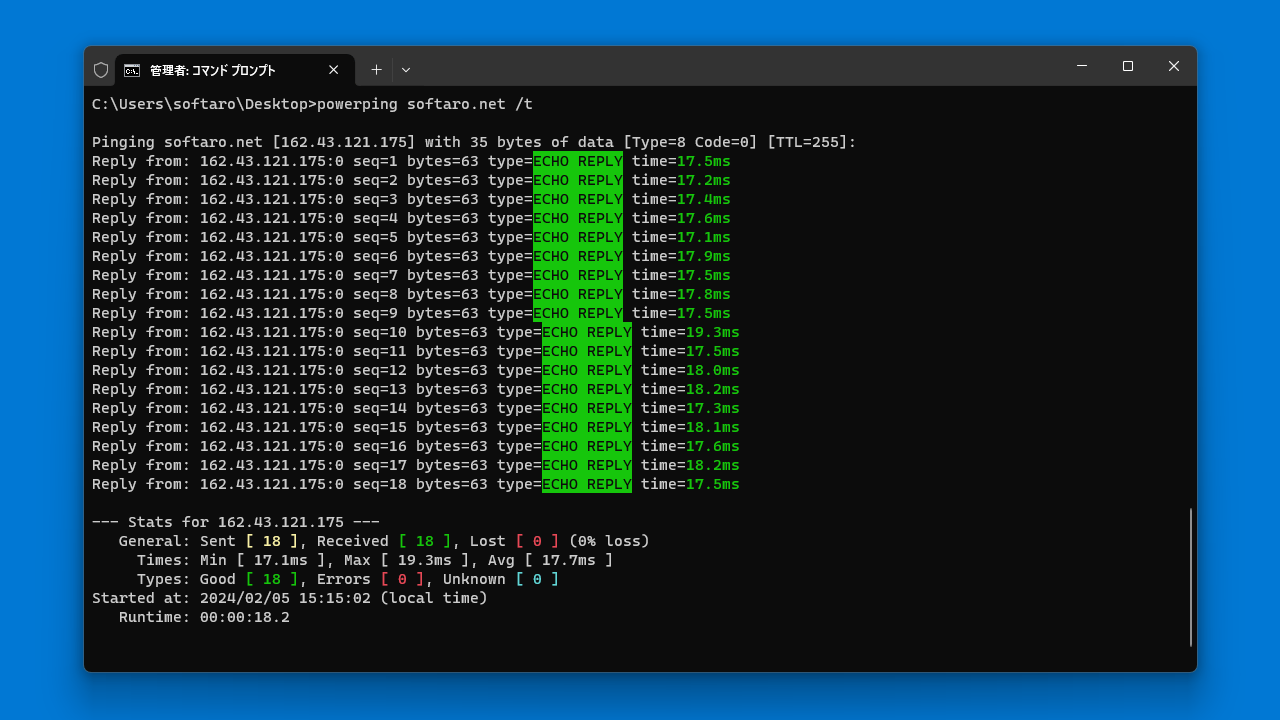This screenshot has width=1280, height=720.
Task: Click the 'Pinging softaro.net' header line
Action: (x=474, y=142)
